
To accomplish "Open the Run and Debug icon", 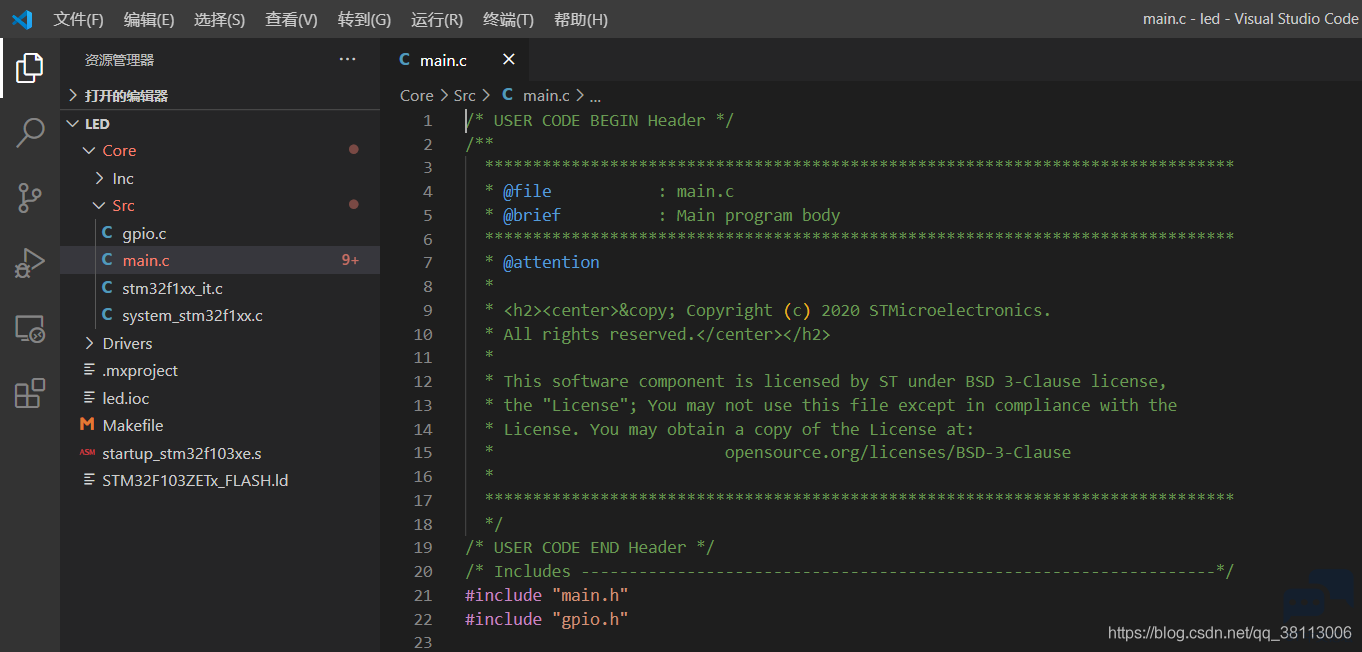I will (30, 263).
